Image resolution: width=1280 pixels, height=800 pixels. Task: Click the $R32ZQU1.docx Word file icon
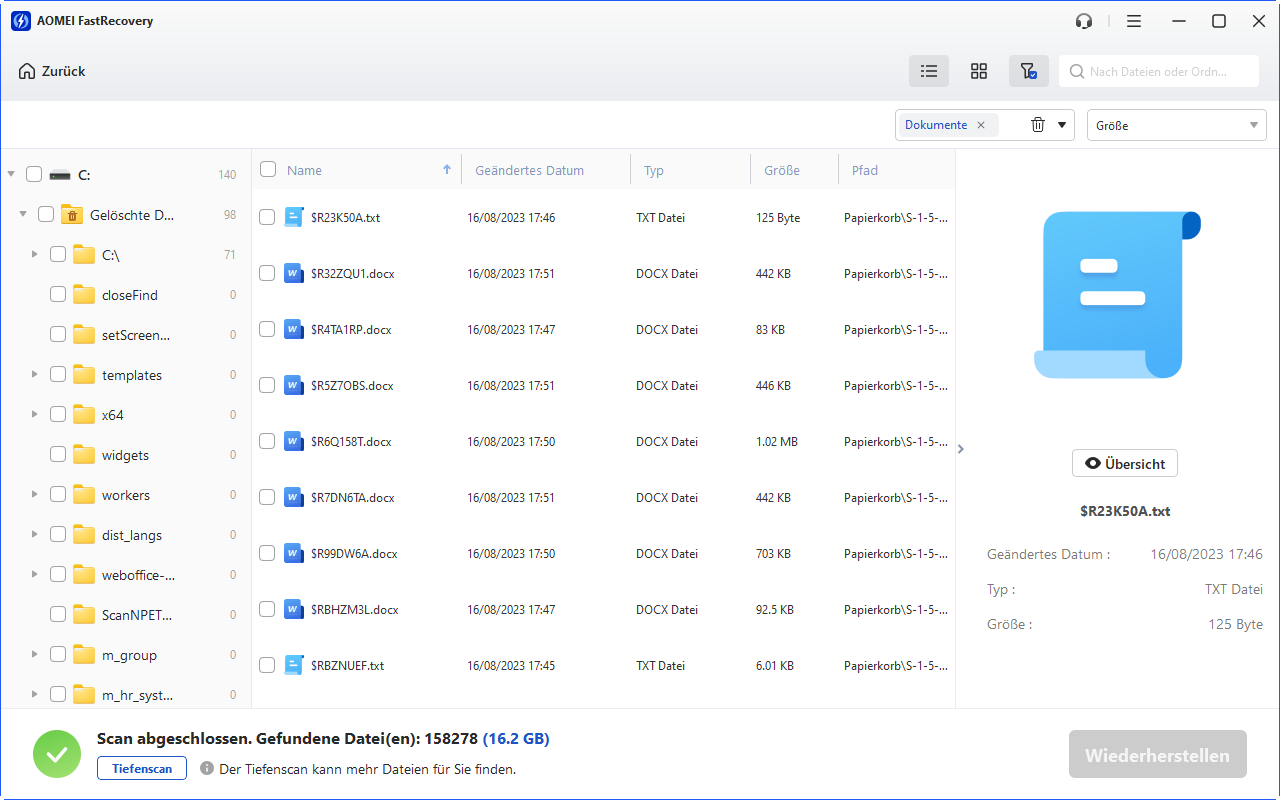(x=293, y=273)
